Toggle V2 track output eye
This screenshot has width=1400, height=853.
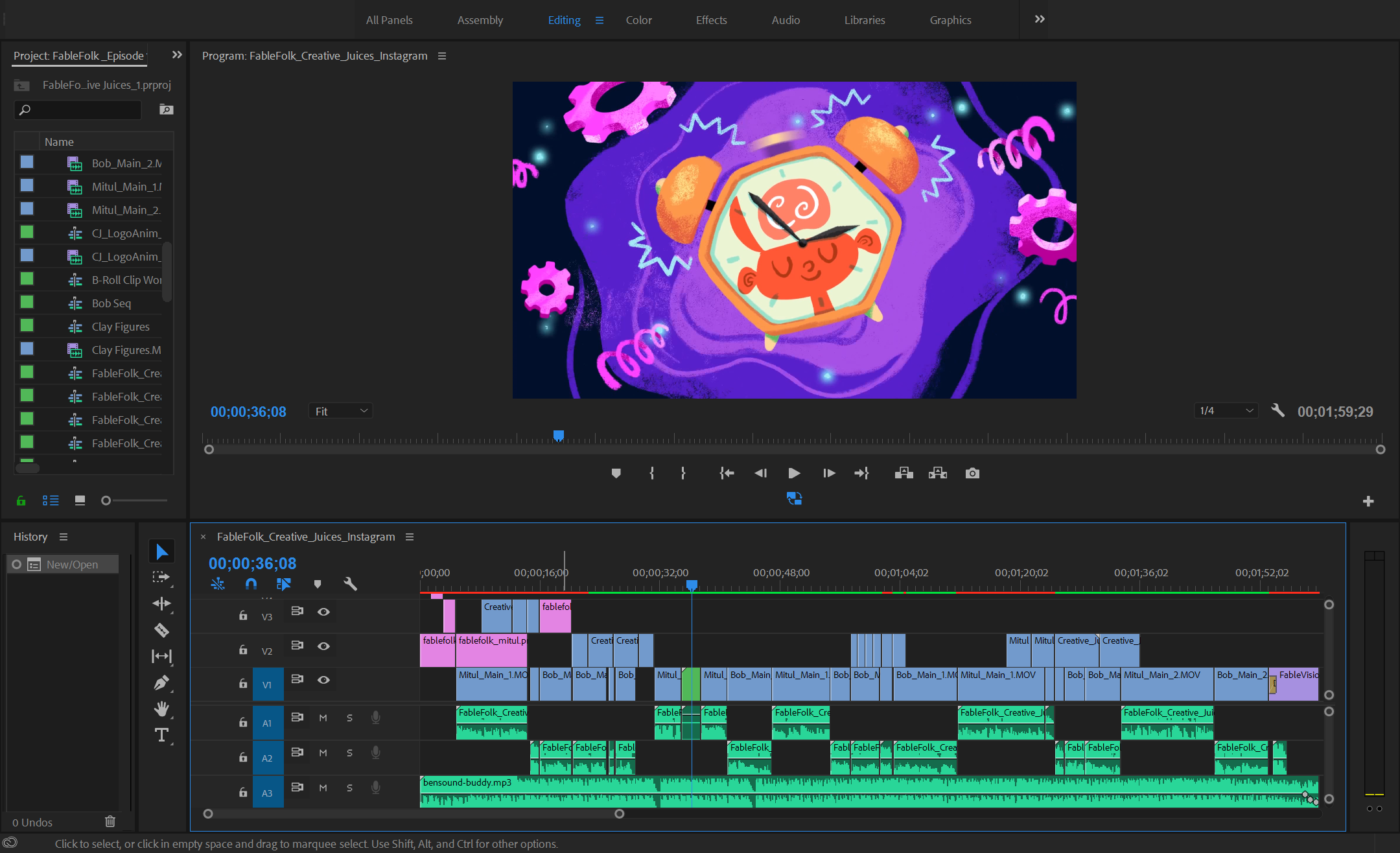tap(323, 646)
